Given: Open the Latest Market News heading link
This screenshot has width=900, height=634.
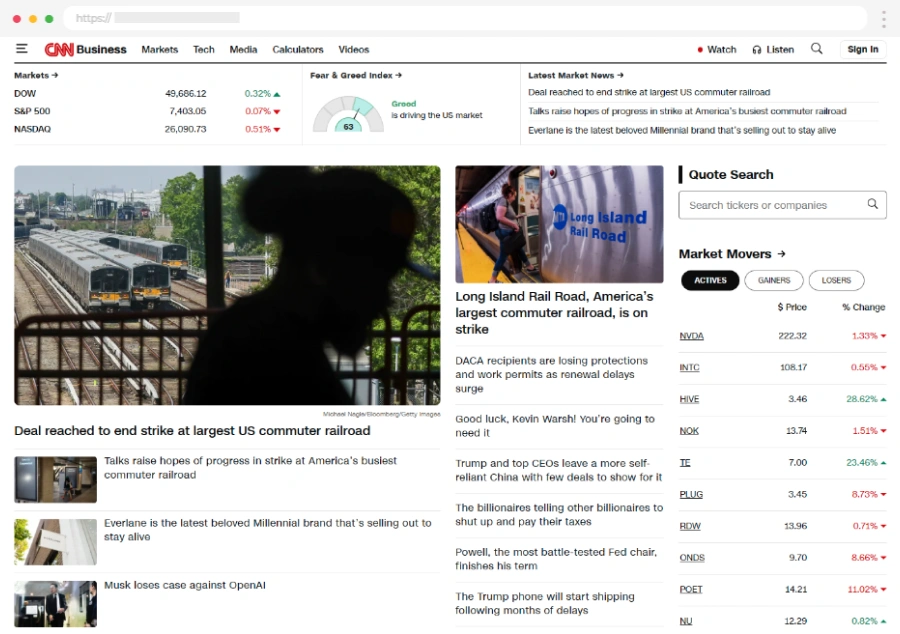Looking at the screenshot, I should click(x=576, y=75).
